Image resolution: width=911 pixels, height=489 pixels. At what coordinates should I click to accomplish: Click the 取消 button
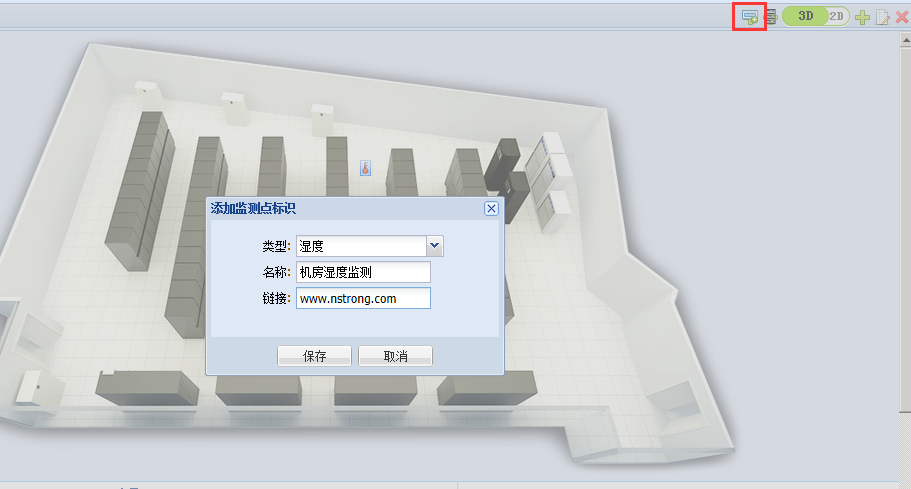coord(395,356)
